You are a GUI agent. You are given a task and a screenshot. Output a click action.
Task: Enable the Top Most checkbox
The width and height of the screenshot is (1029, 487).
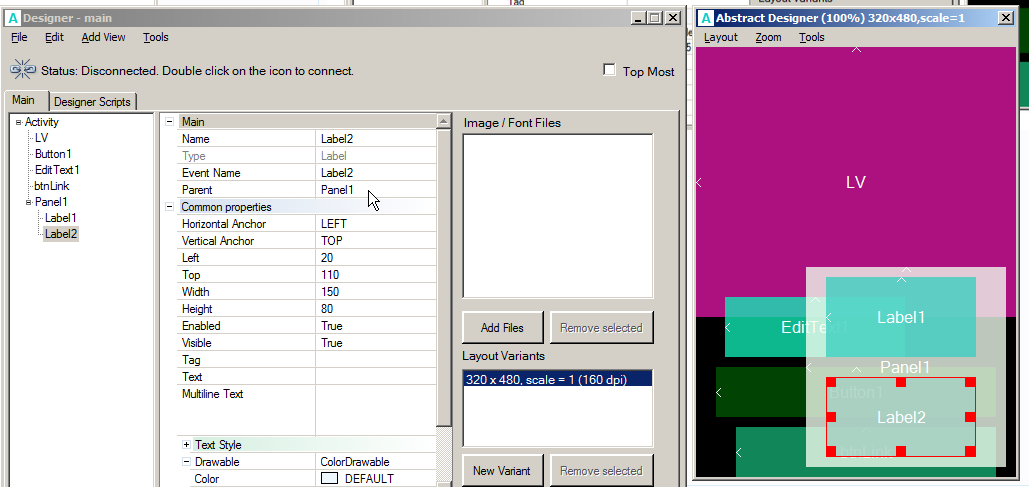609,70
